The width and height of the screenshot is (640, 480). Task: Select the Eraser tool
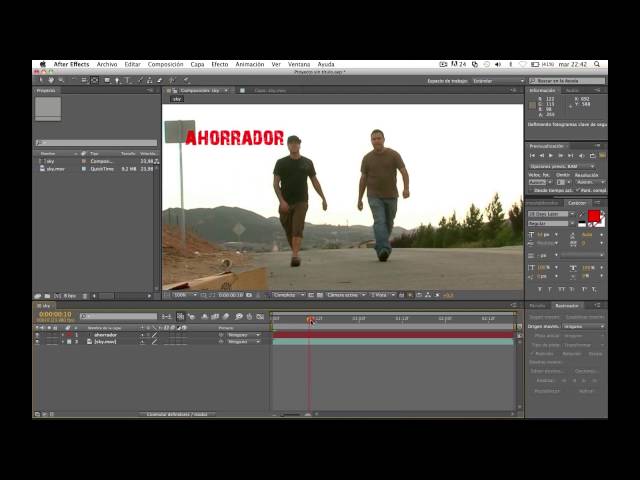click(x=160, y=80)
